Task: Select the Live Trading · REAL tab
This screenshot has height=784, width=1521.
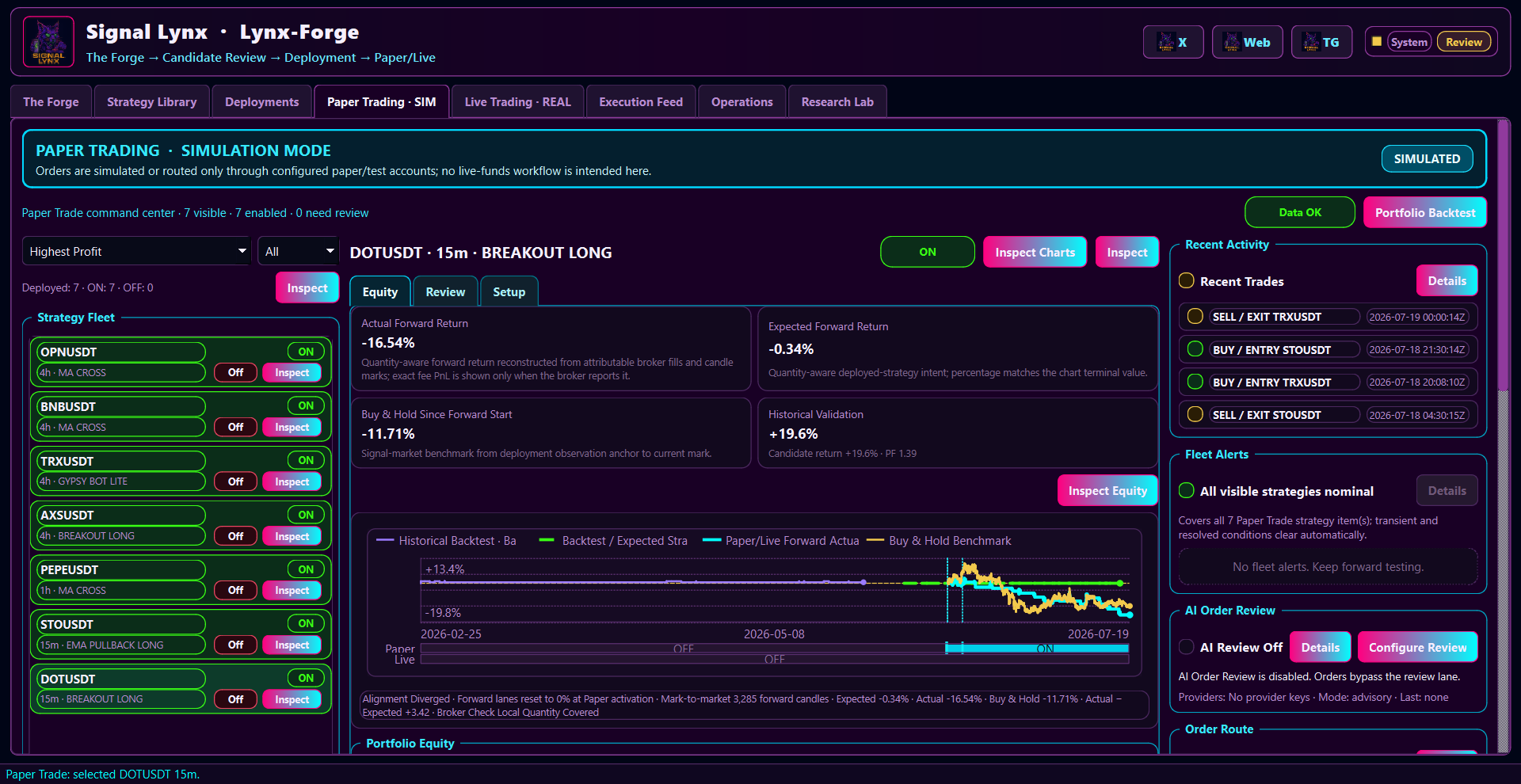Action: click(517, 101)
